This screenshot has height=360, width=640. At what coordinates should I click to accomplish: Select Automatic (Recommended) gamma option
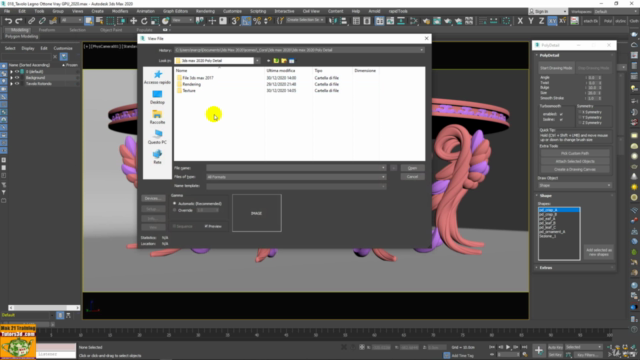[x=175, y=203]
